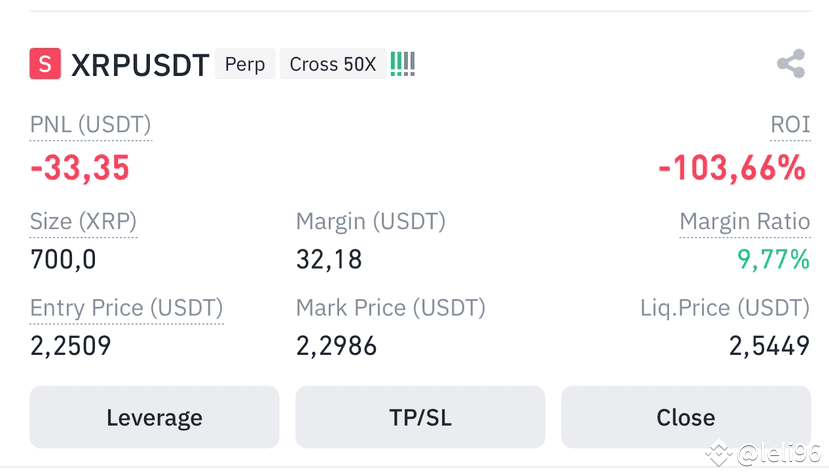Tap the ADL indicator bars next to Cross 50X
829x476 pixels.
(403, 64)
